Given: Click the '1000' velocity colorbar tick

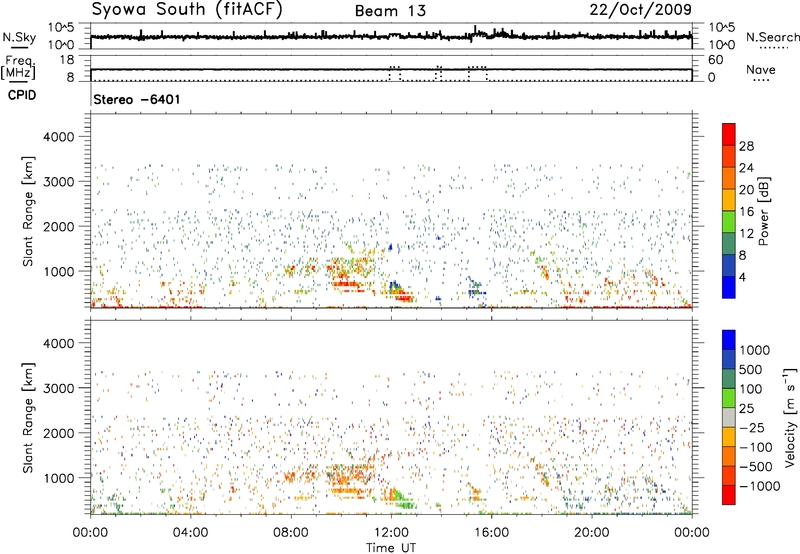Looking at the screenshot, I should click(754, 350).
